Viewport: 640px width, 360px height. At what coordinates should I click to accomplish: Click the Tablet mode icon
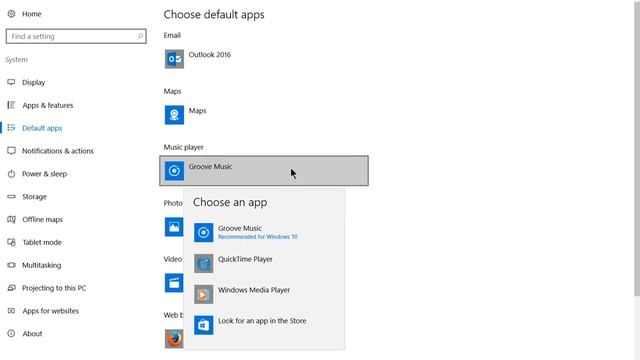pos(11,242)
